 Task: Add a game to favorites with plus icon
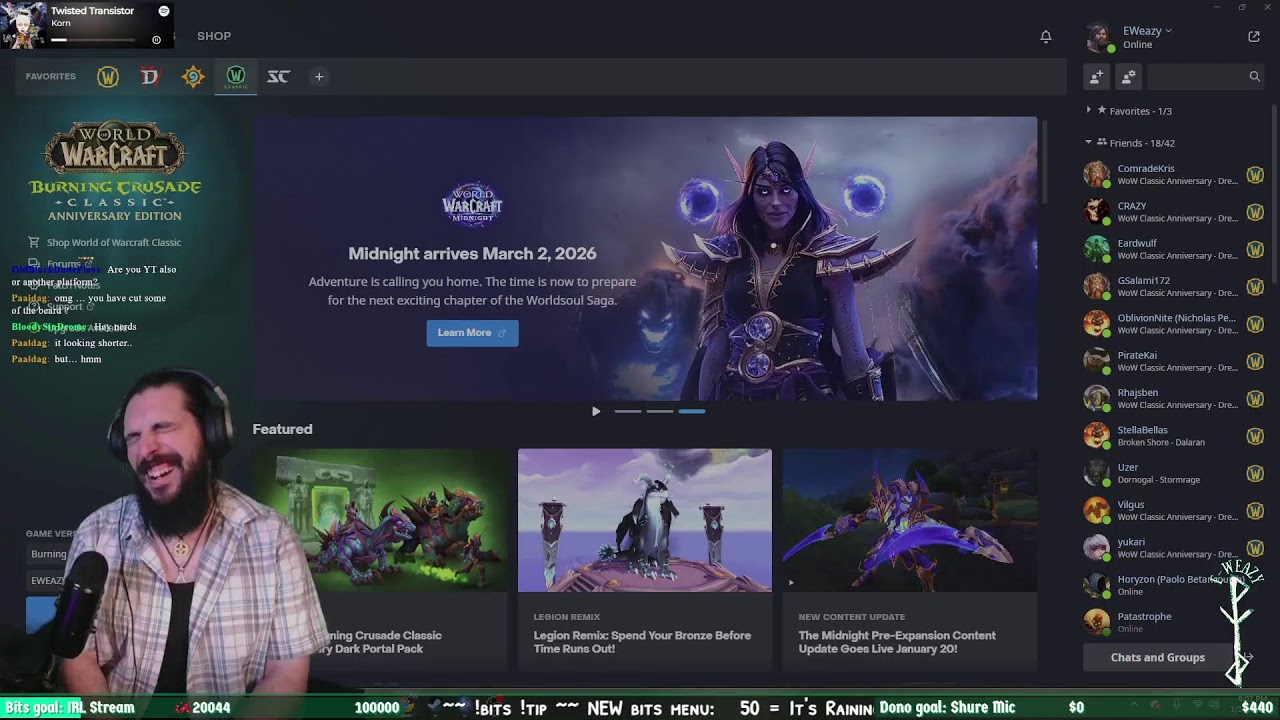point(319,77)
